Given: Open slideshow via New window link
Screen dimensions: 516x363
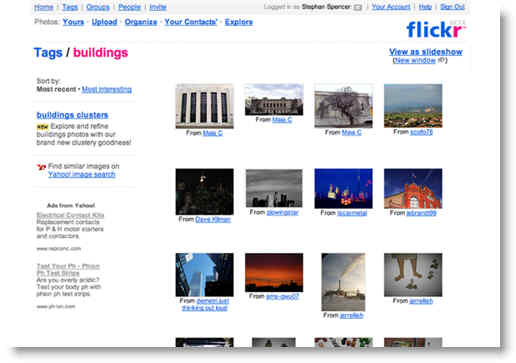Looking at the screenshot, I should [415, 60].
